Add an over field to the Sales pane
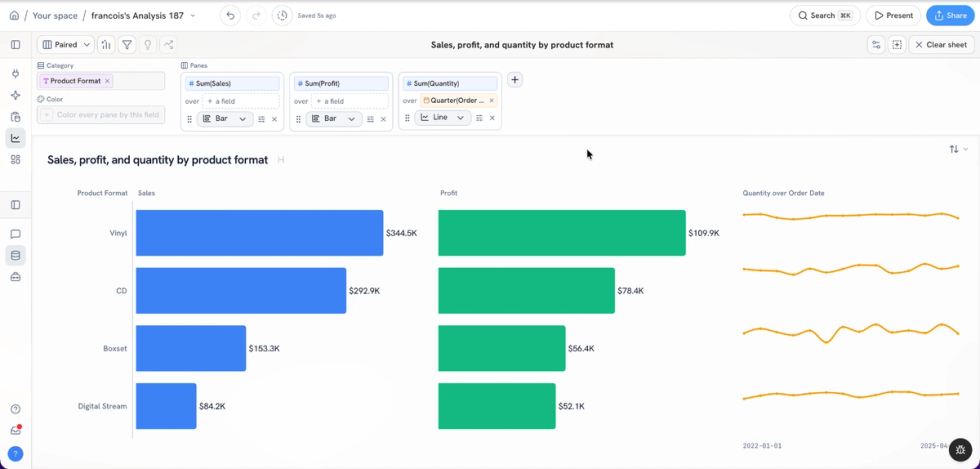 (241, 101)
